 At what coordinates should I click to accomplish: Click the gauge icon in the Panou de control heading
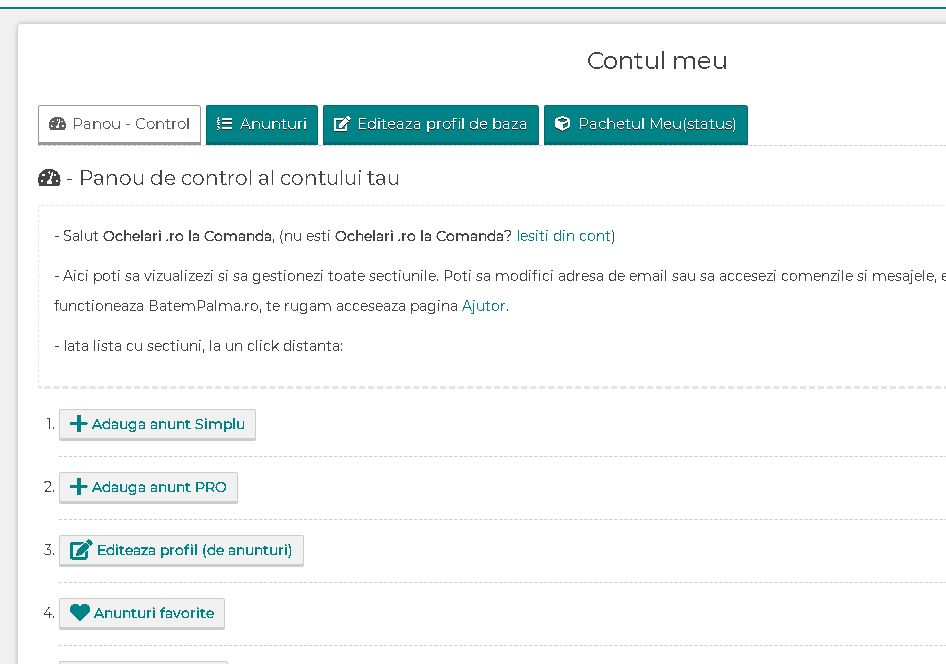point(49,179)
